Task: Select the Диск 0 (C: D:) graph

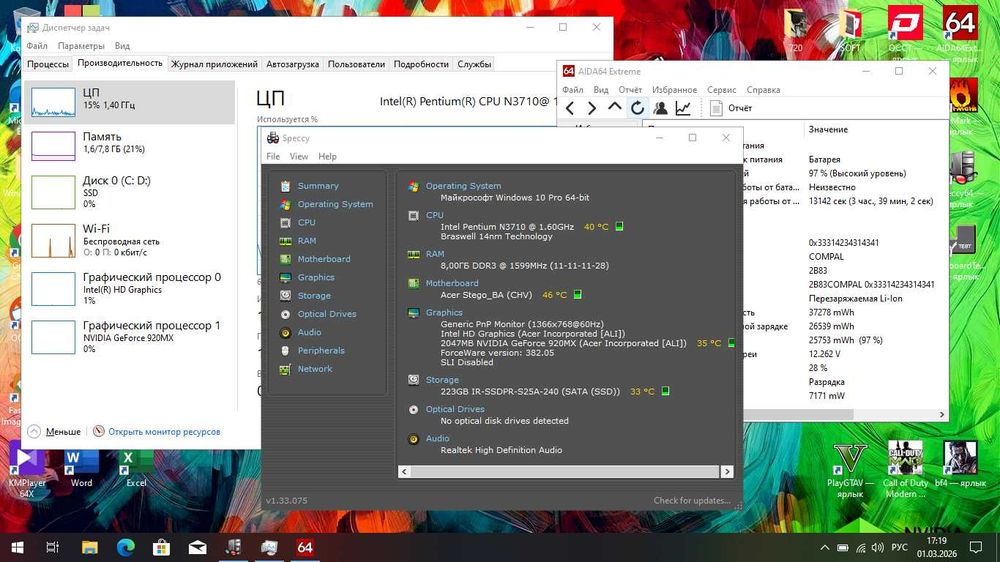Action: click(x=53, y=193)
